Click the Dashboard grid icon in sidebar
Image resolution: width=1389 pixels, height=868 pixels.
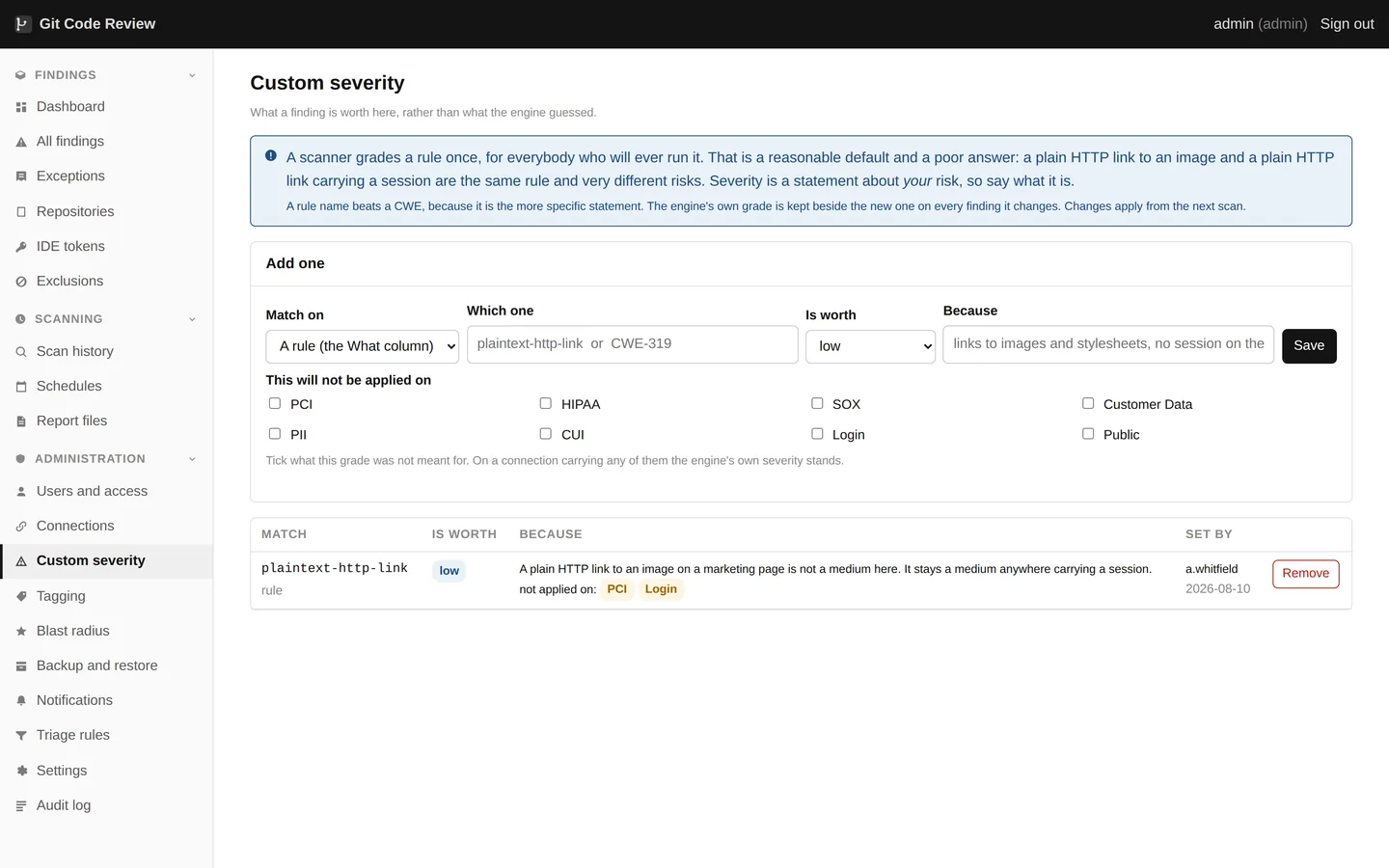21,107
